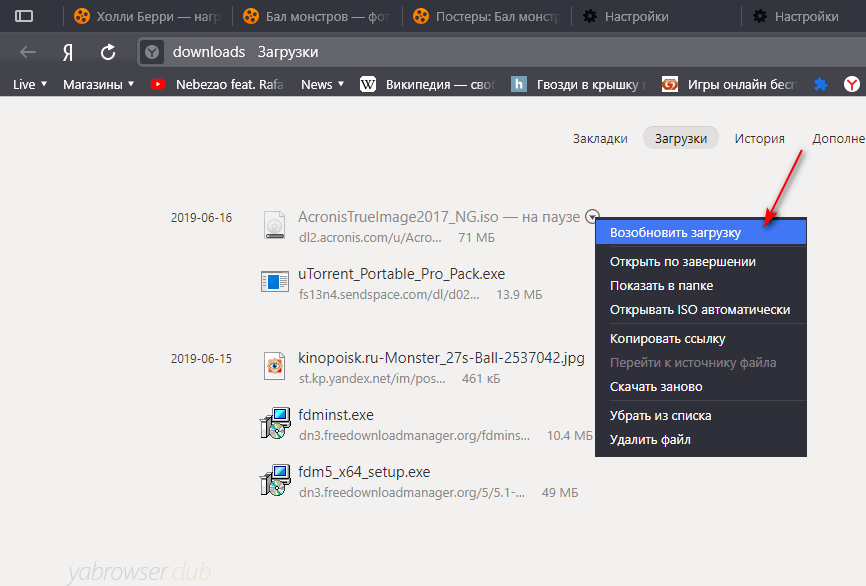Viewport: 866px width, 586px height.
Task: Click the red Yandex Y bookmark icon
Action: (852, 85)
